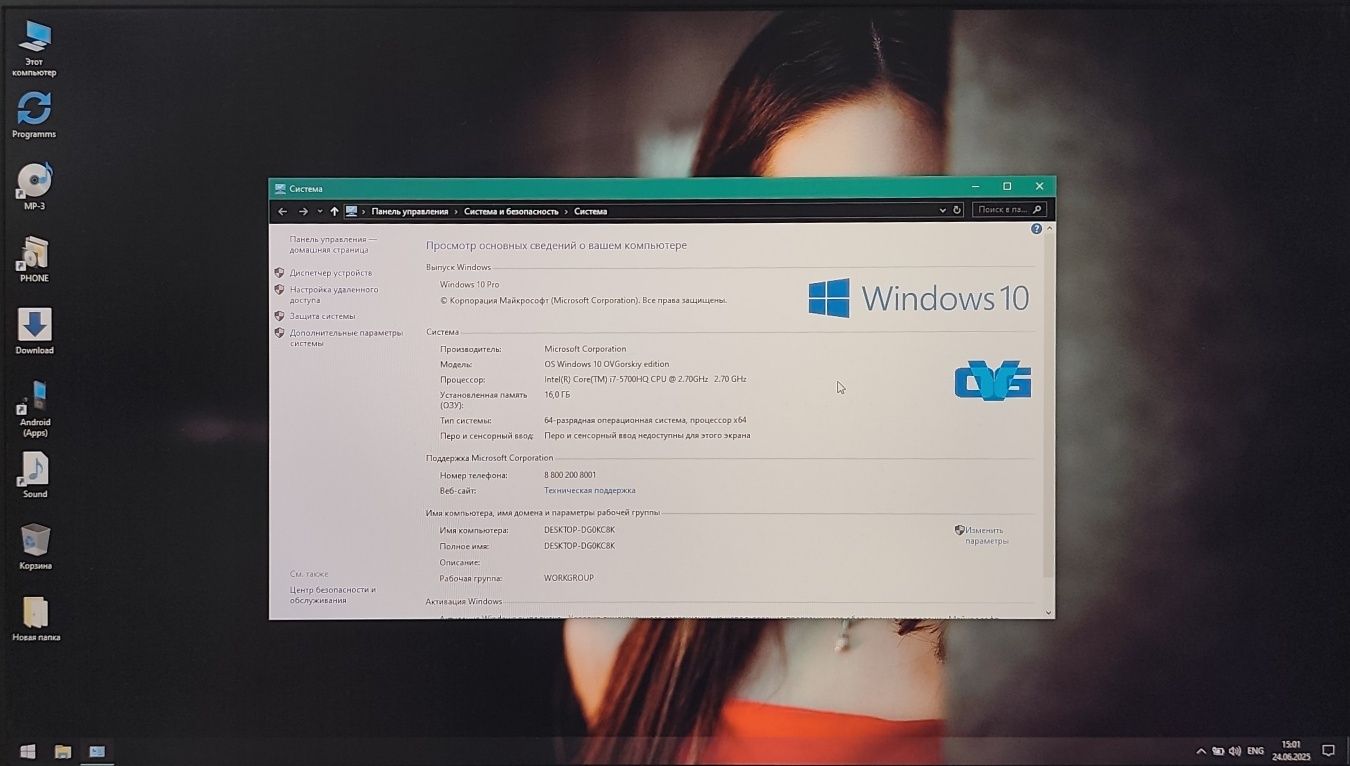
Task: Expand the chevron after Панель управления breadcrumb
Action: pyautogui.click(x=456, y=211)
